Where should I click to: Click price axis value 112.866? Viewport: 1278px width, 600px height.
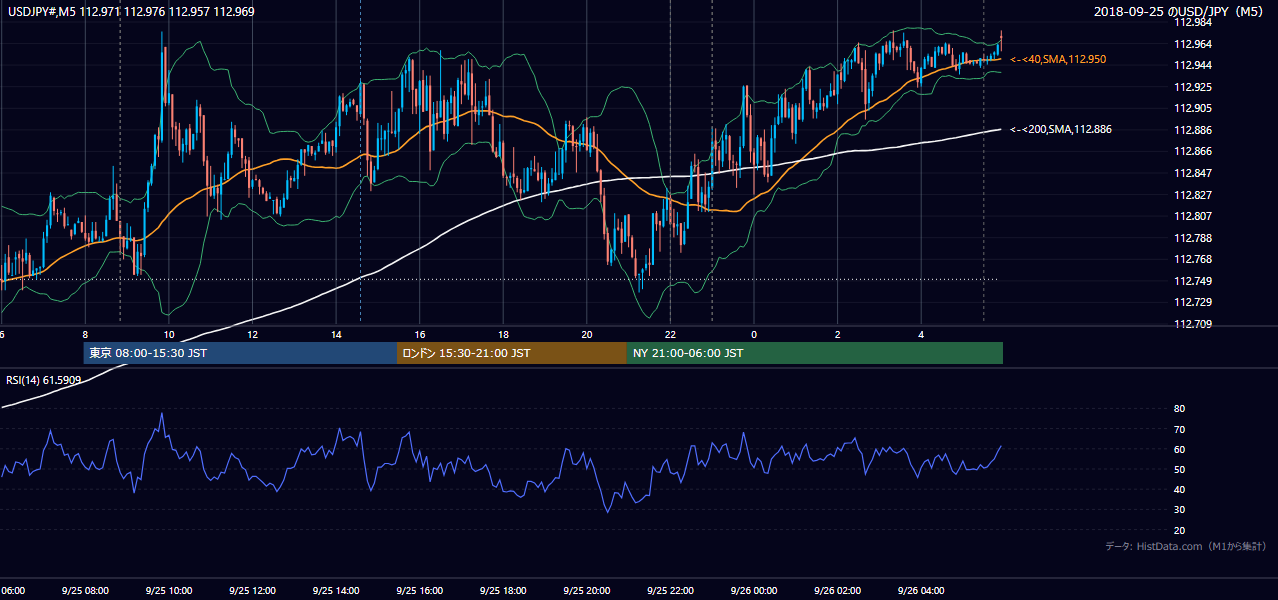1192,152
